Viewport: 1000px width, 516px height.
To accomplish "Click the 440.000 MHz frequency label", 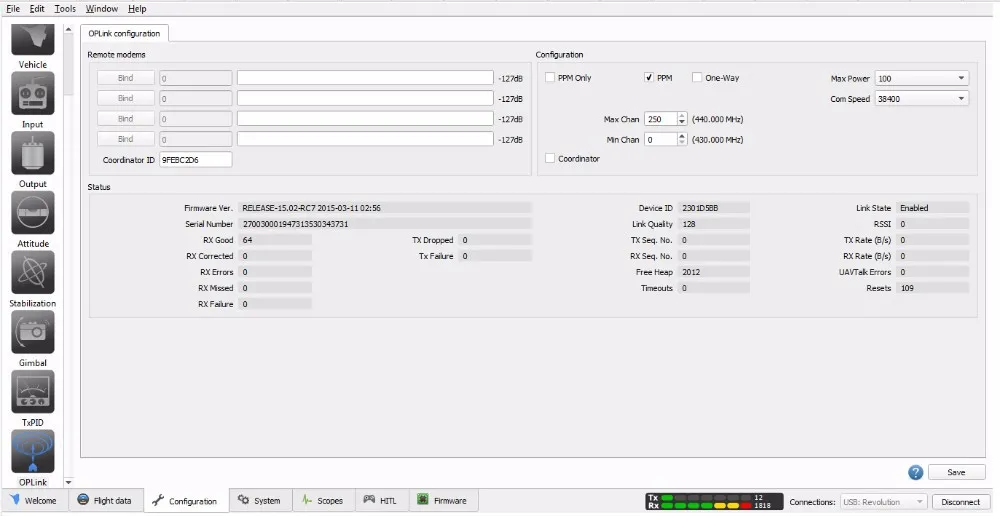I will [x=717, y=119].
